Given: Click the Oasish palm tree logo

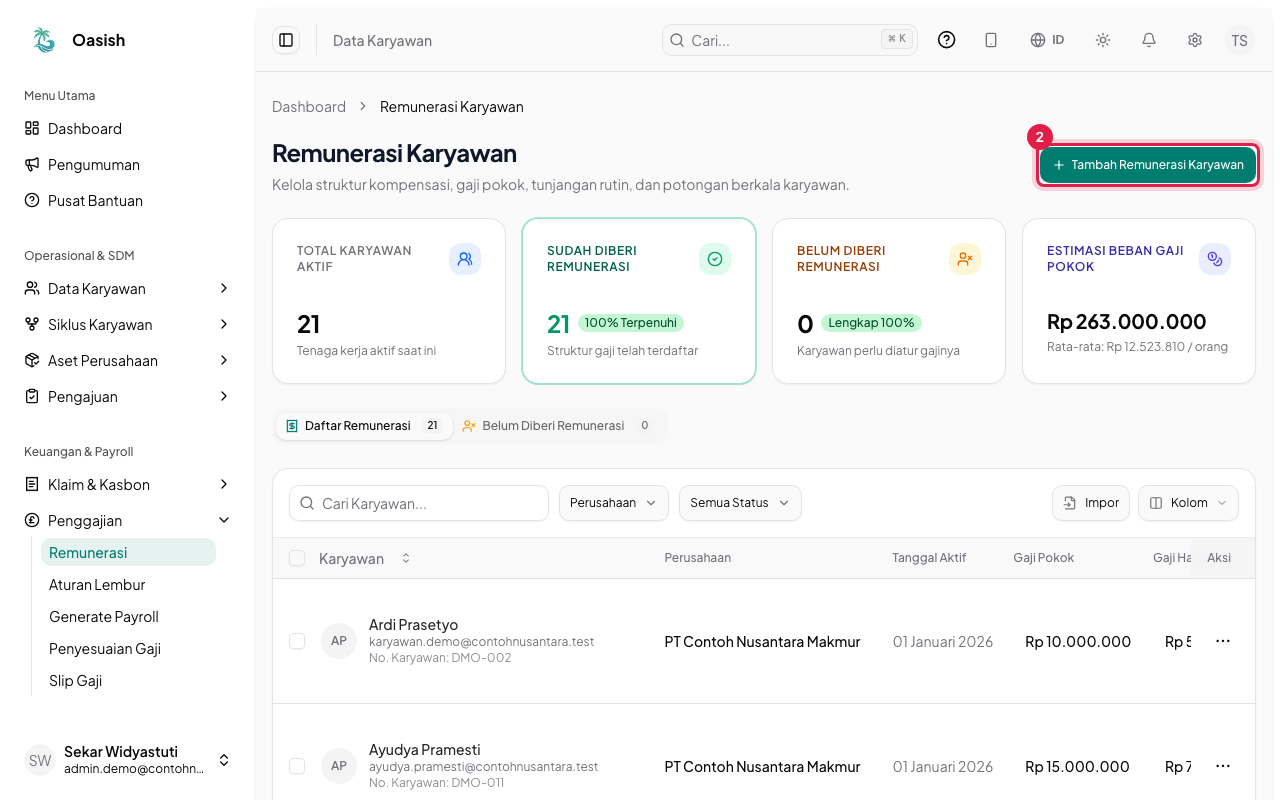Looking at the screenshot, I should (x=44, y=40).
